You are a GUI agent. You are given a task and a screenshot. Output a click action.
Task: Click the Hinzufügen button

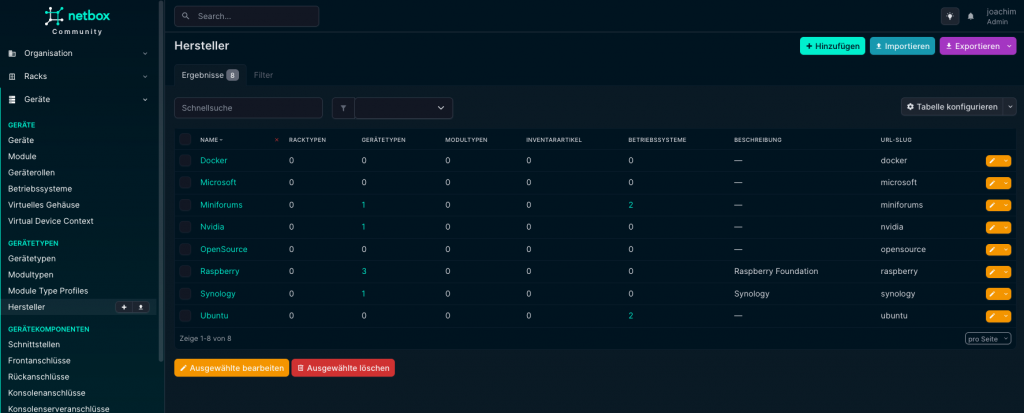833,46
